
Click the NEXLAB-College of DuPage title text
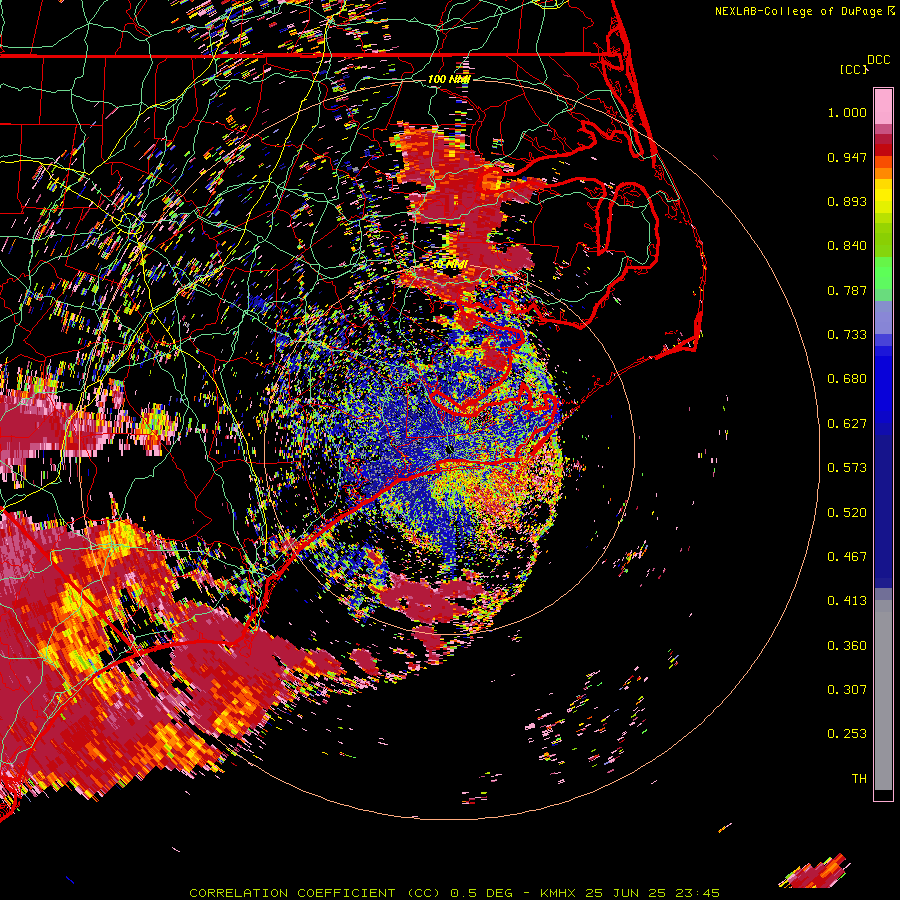(804, 11)
